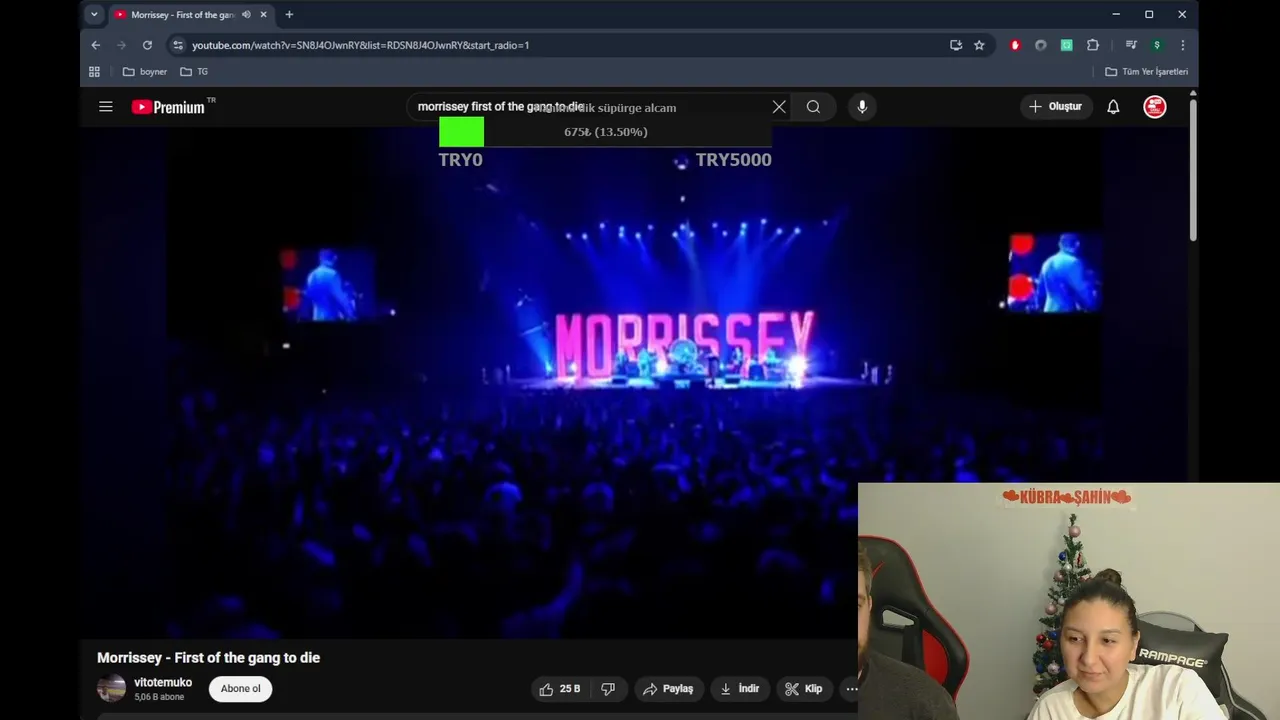Viewport: 1280px width, 720px height.
Task: Open the vitotemuko channel avatar
Action: pos(111,688)
